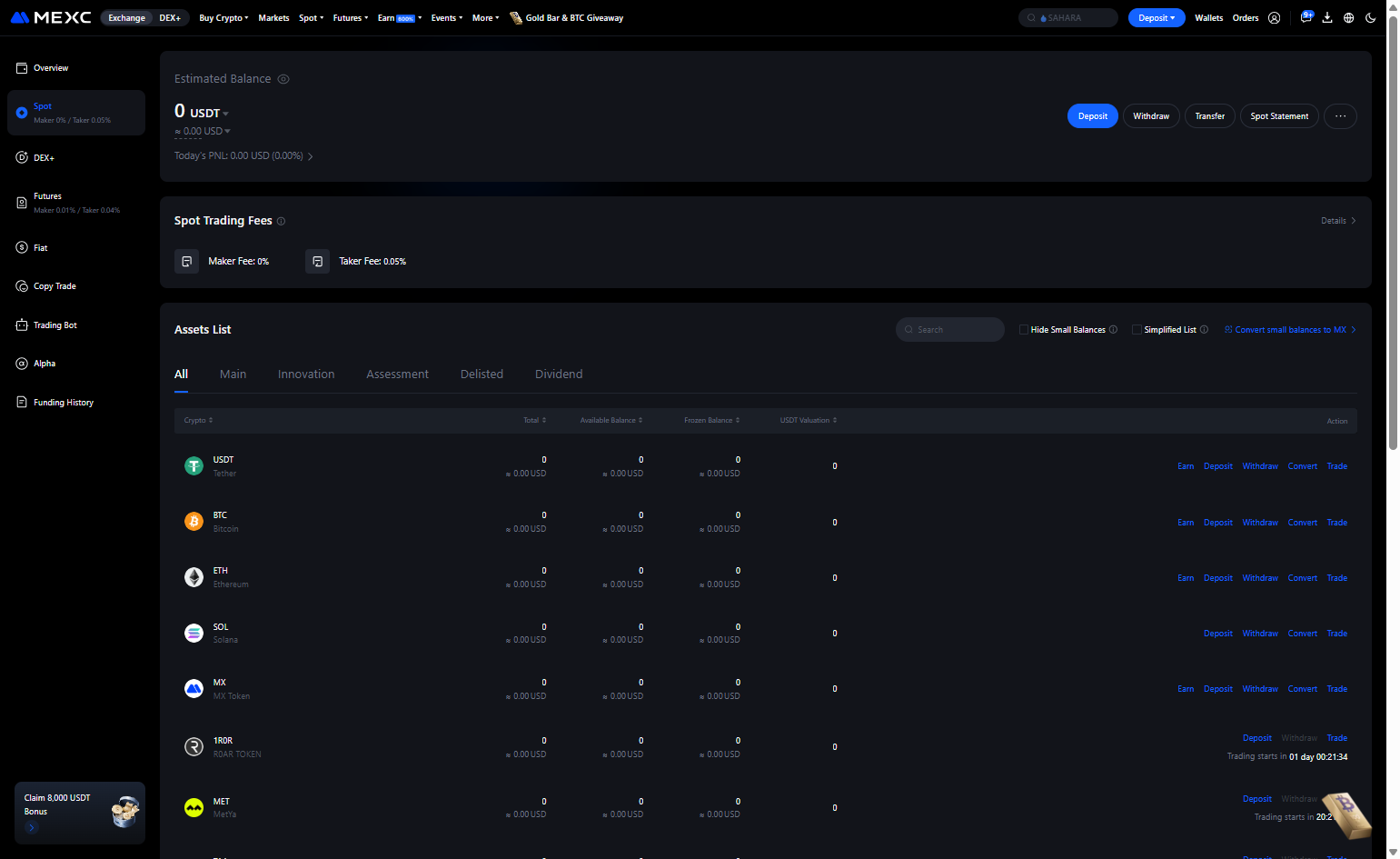Open Copy Trade in the sidebar
Screen dimensions: 1400x859
click(76, 286)
